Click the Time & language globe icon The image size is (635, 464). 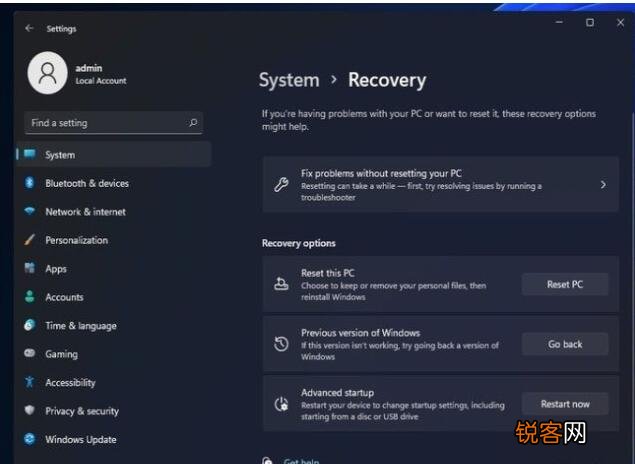30,325
